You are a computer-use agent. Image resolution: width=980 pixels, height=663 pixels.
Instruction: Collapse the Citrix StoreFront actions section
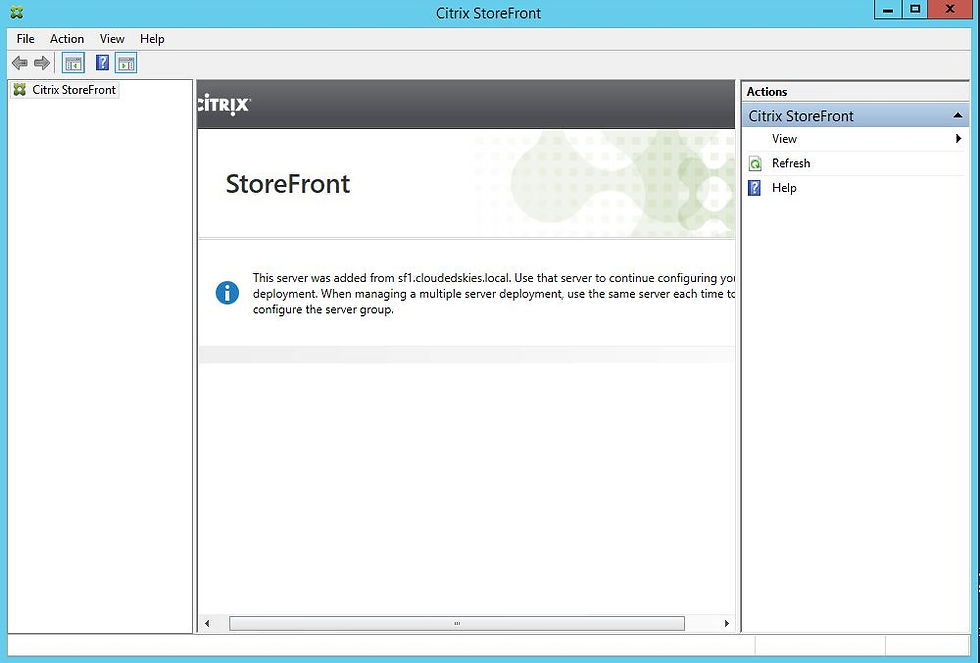958,116
